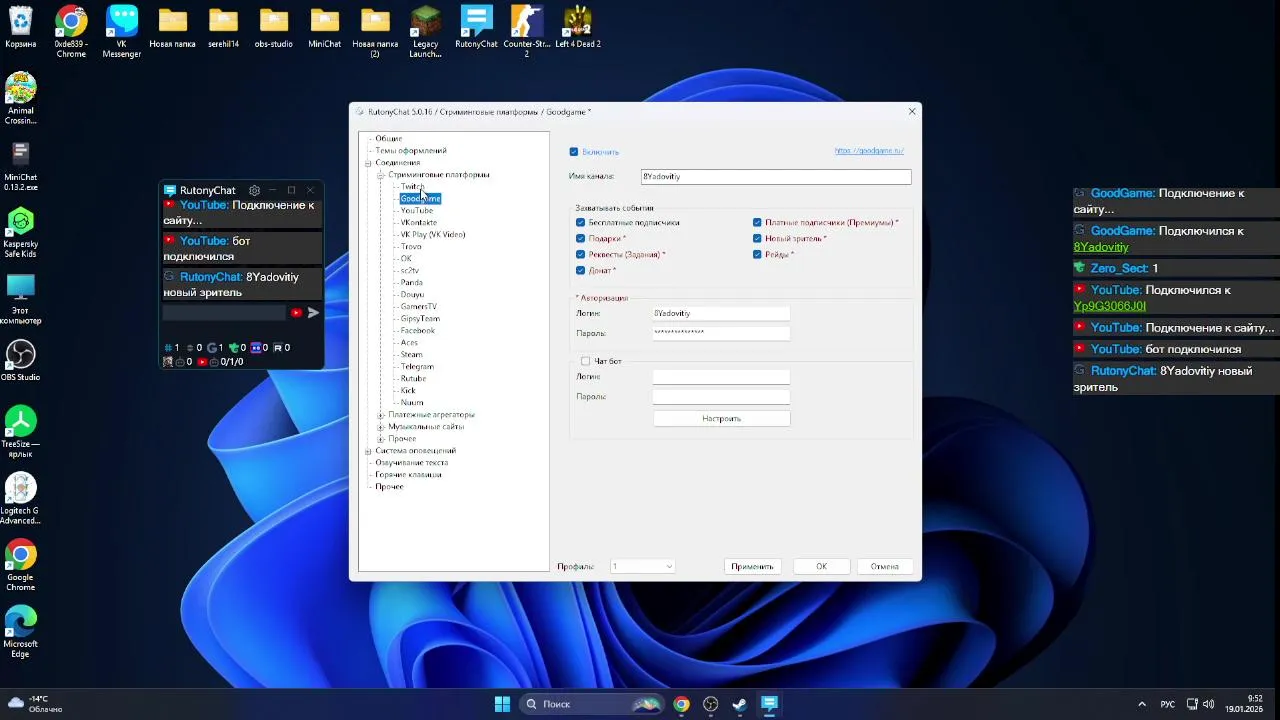Toggle the Донат event checkbox

pyautogui.click(x=581, y=271)
